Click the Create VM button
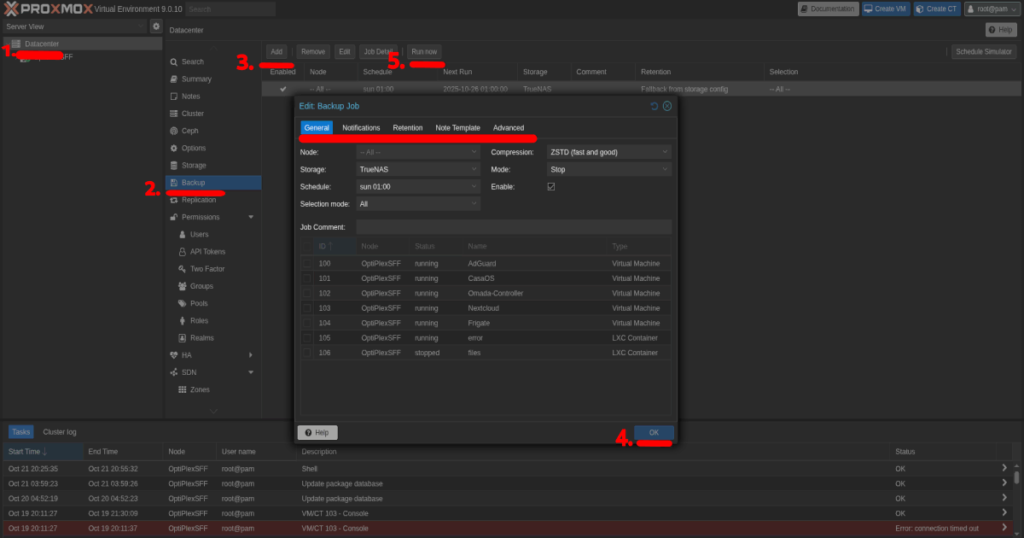 [x=886, y=9]
